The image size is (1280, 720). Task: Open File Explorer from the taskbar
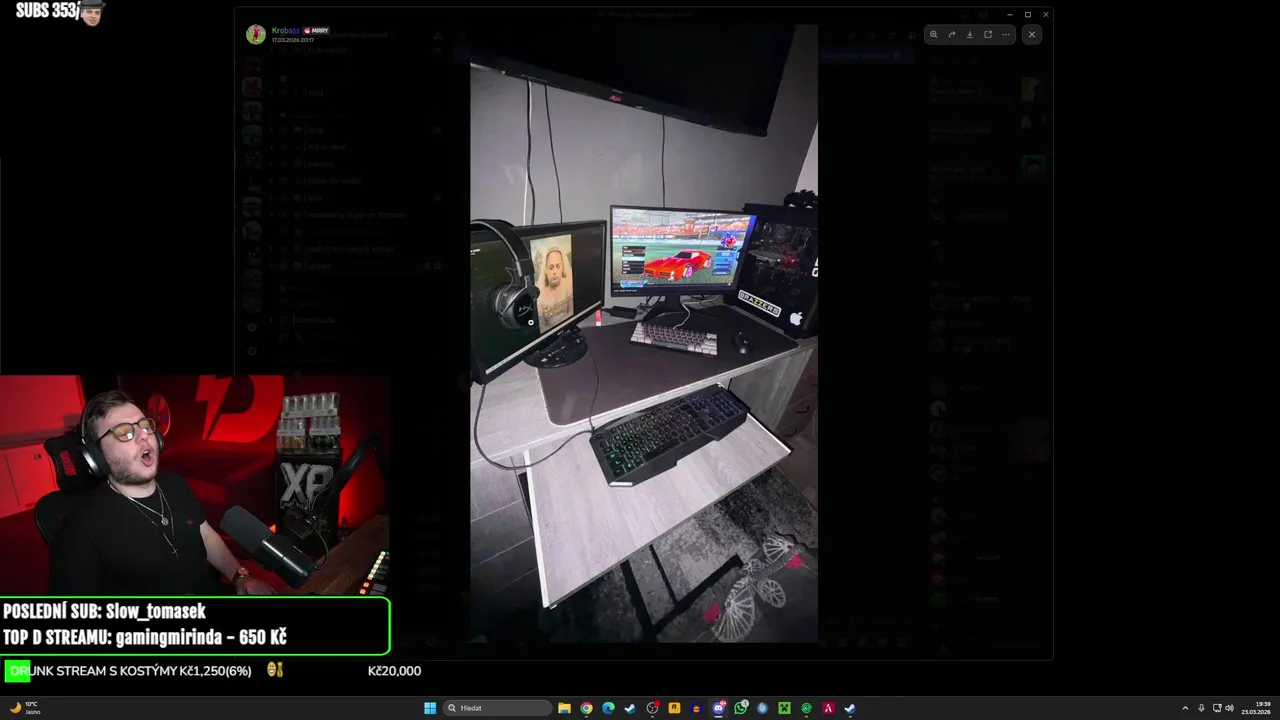(x=564, y=708)
